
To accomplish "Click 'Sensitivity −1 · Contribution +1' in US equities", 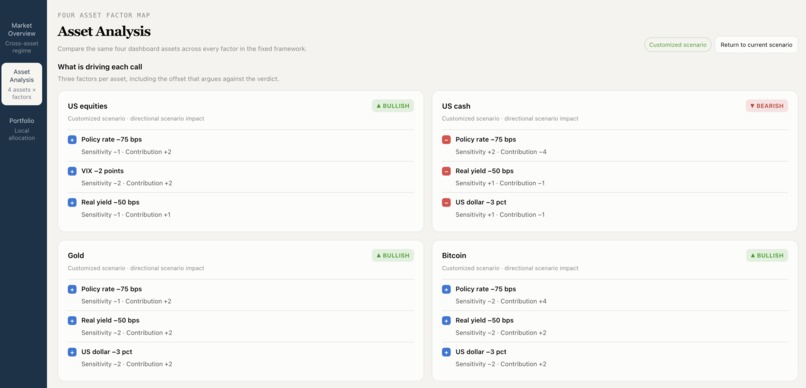I will click(x=126, y=215).
